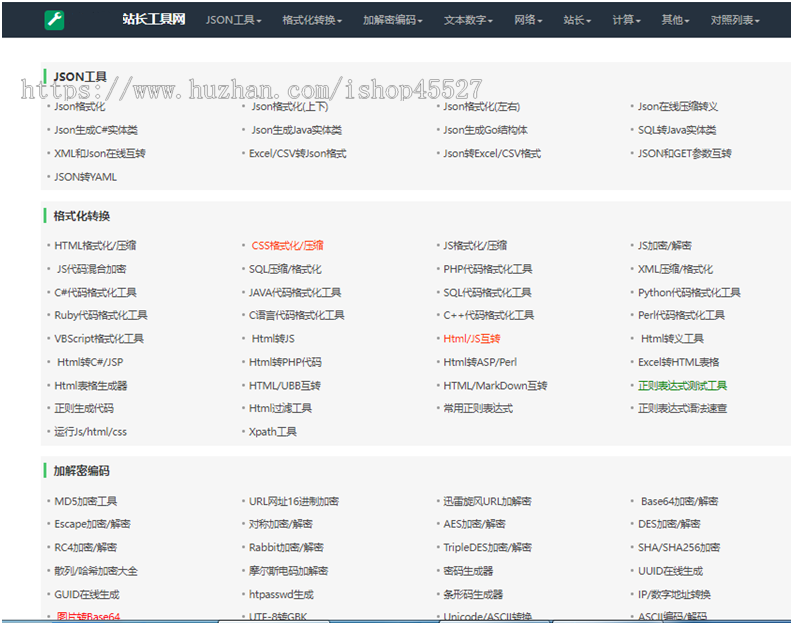Expand the 格式化转换 dropdown menu
The image size is (793, 625).
(312, 20)
